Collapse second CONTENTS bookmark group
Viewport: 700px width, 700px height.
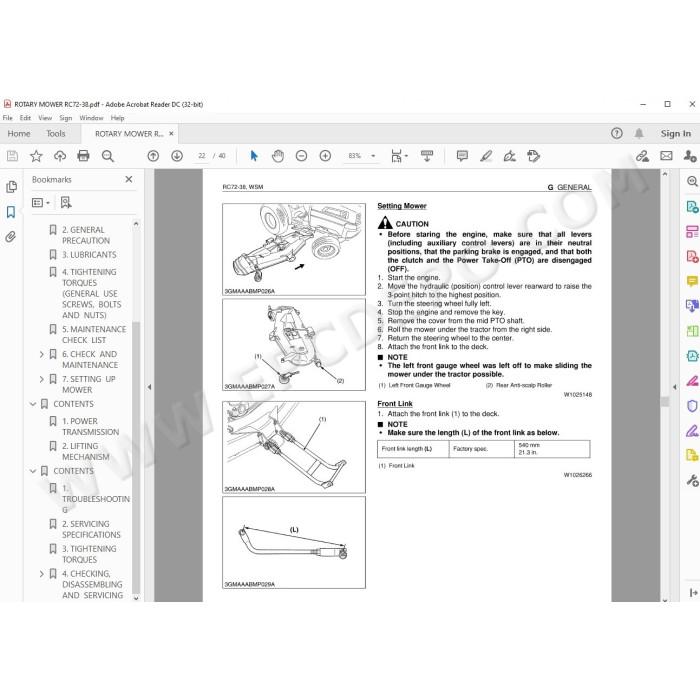33,471
